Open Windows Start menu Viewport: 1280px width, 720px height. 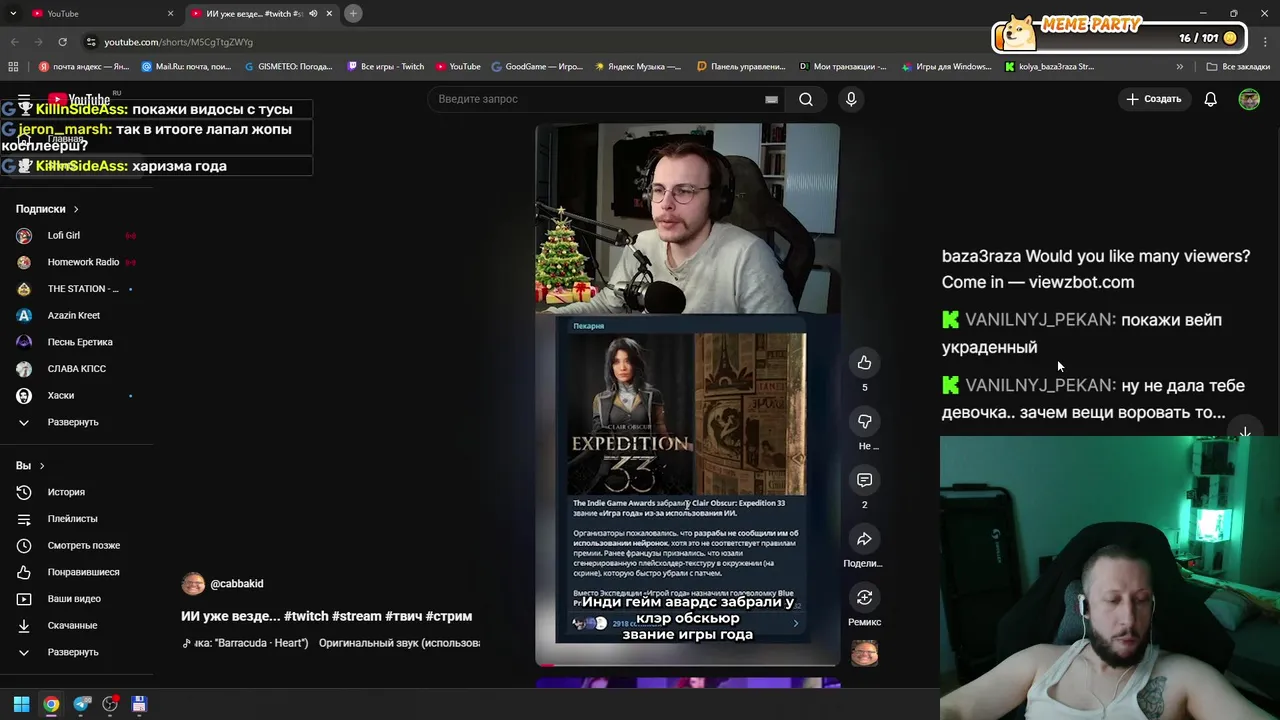21,704
